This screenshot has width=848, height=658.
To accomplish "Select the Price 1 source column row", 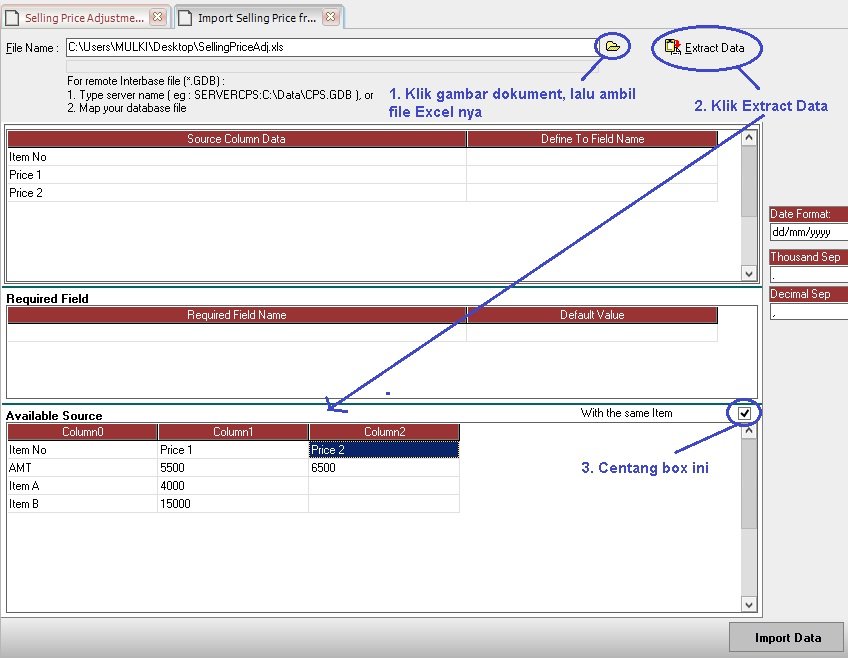I will pyautogui.click(x=237, y=175).
